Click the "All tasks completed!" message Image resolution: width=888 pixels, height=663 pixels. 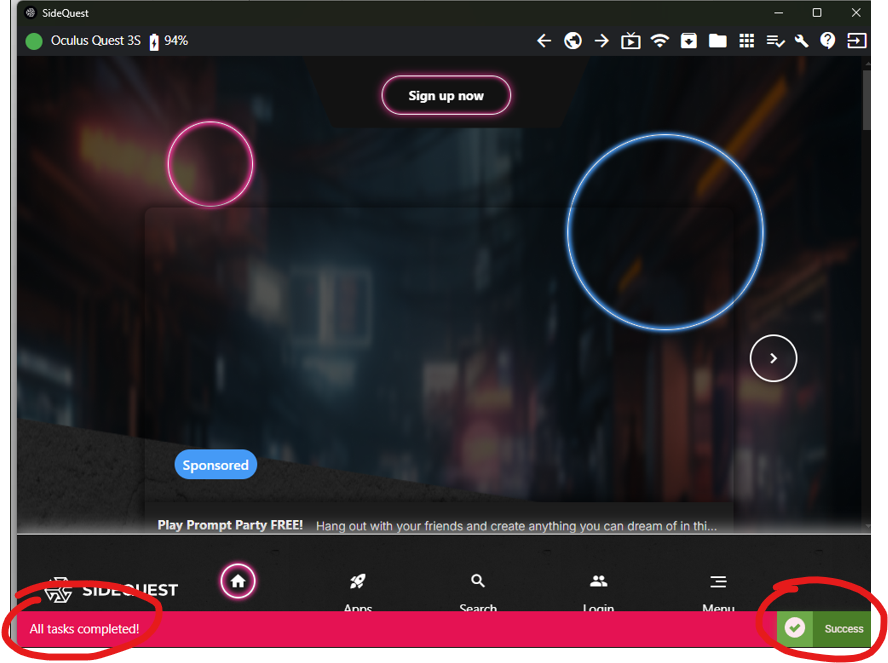click(x=84, y=629)
